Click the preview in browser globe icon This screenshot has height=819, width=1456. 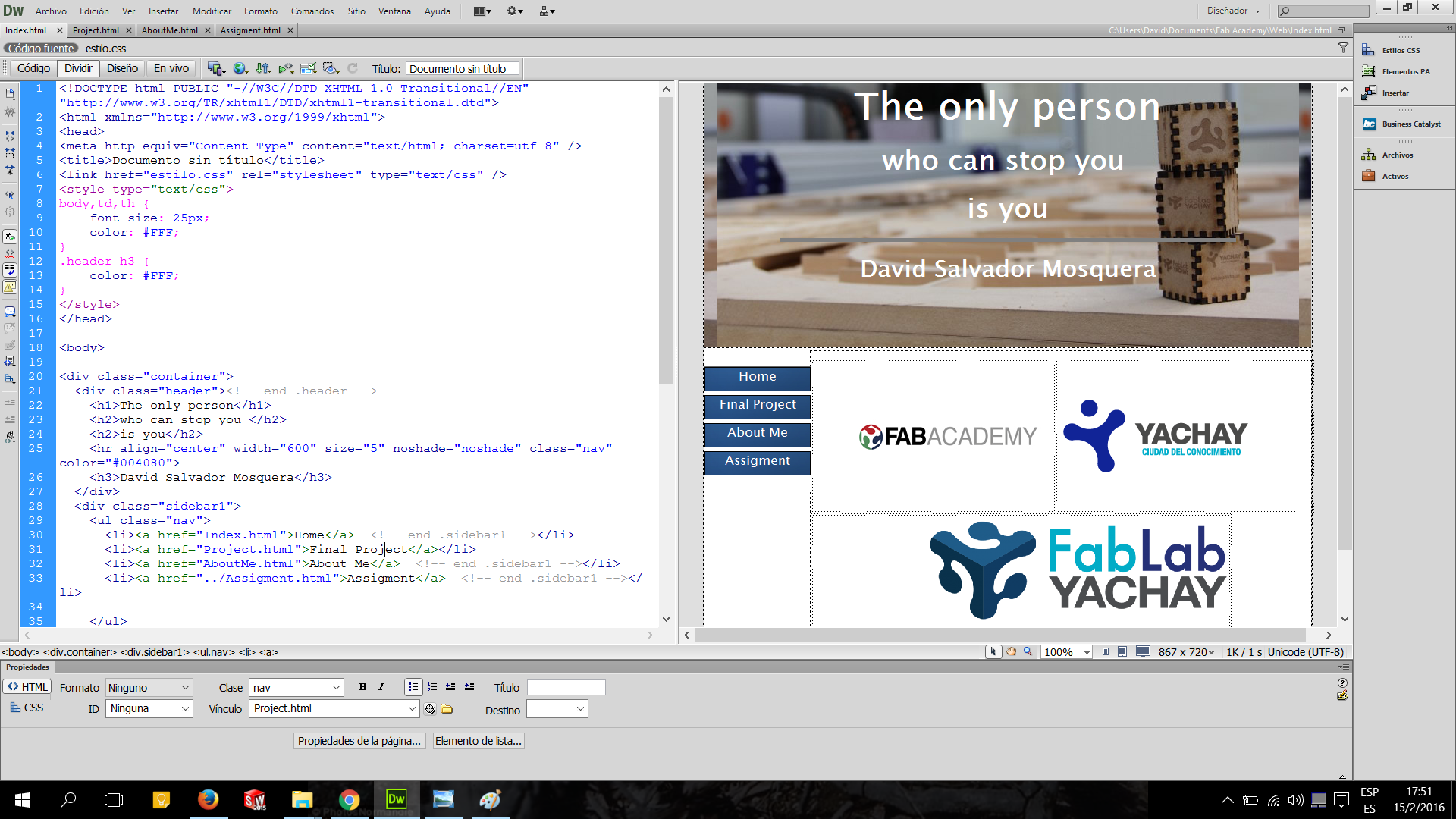click(x=240, y=68)
